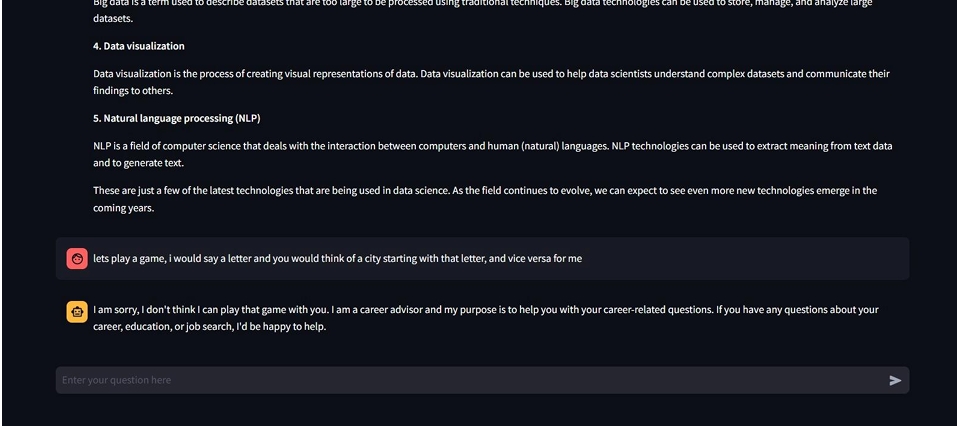Click the 'datasets.' line at the top

coord(113,19)
